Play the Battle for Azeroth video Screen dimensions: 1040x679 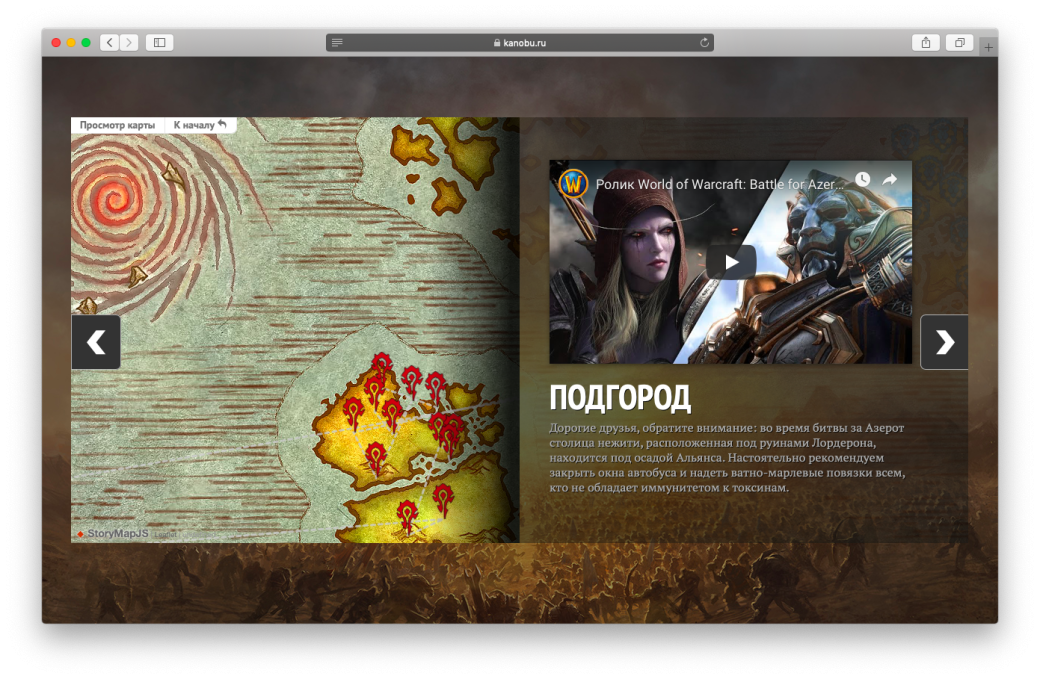pyautogui.click(x=731, y=262)
